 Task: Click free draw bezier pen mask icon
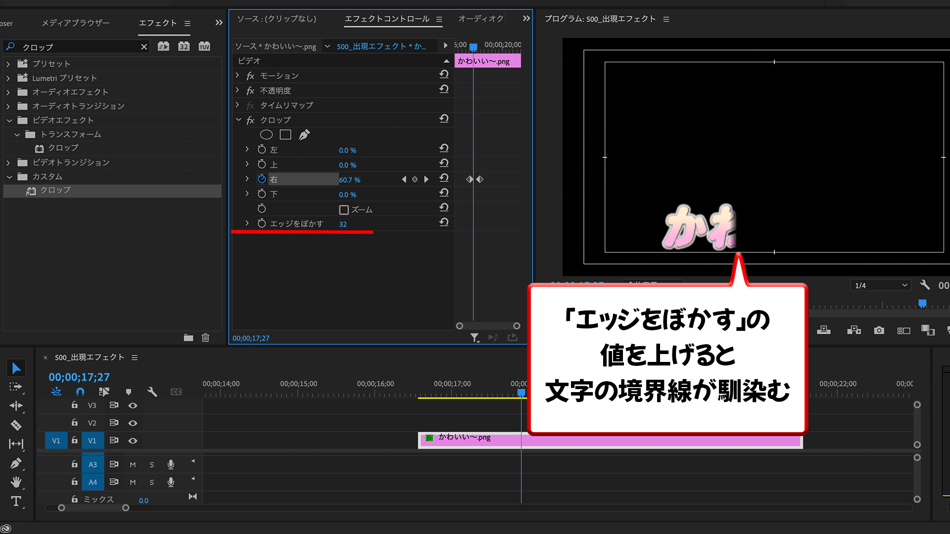[304, 135]
